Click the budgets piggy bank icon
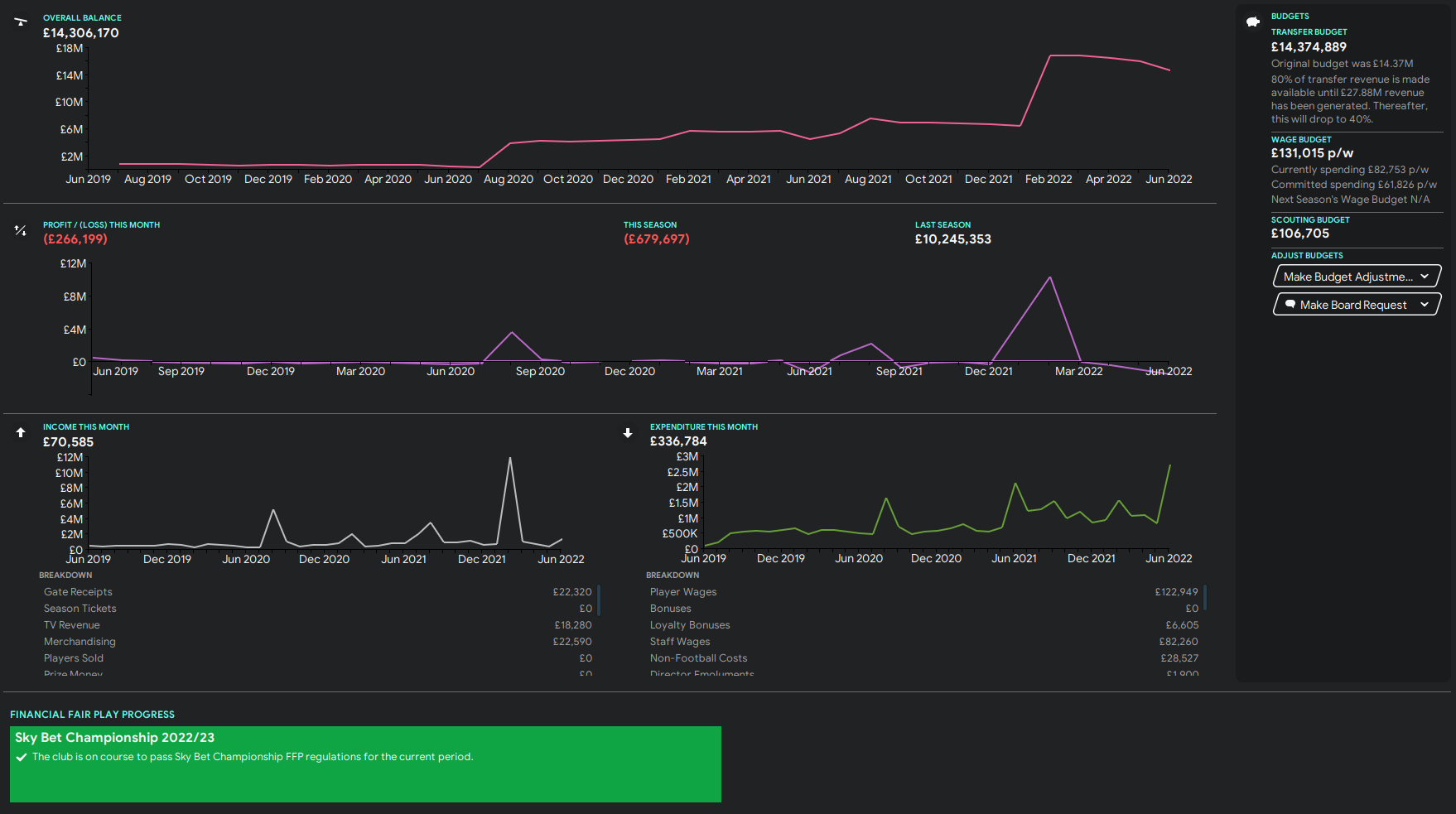Image resolution: width=1456 pixels, height=814 pixels. coord(1253,22)
